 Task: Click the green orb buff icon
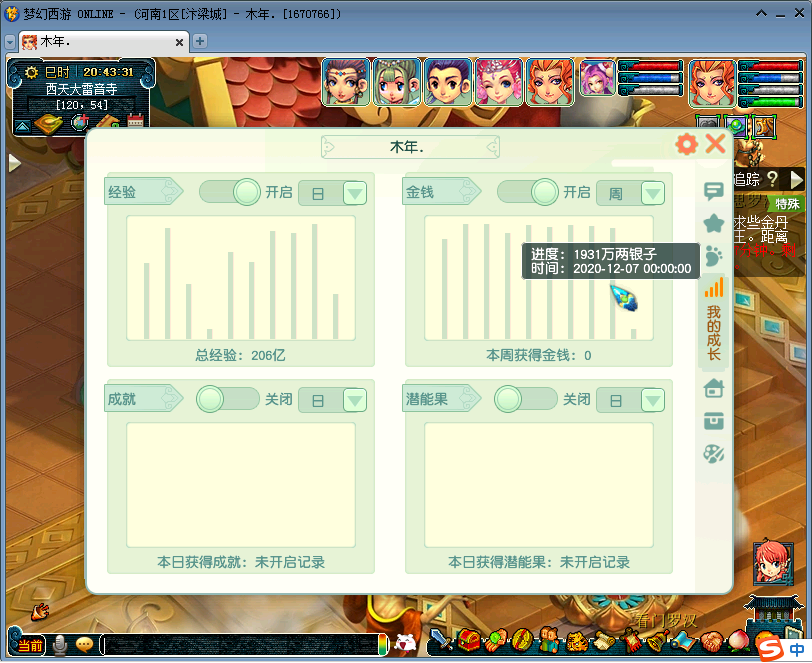tap(736, 126)
